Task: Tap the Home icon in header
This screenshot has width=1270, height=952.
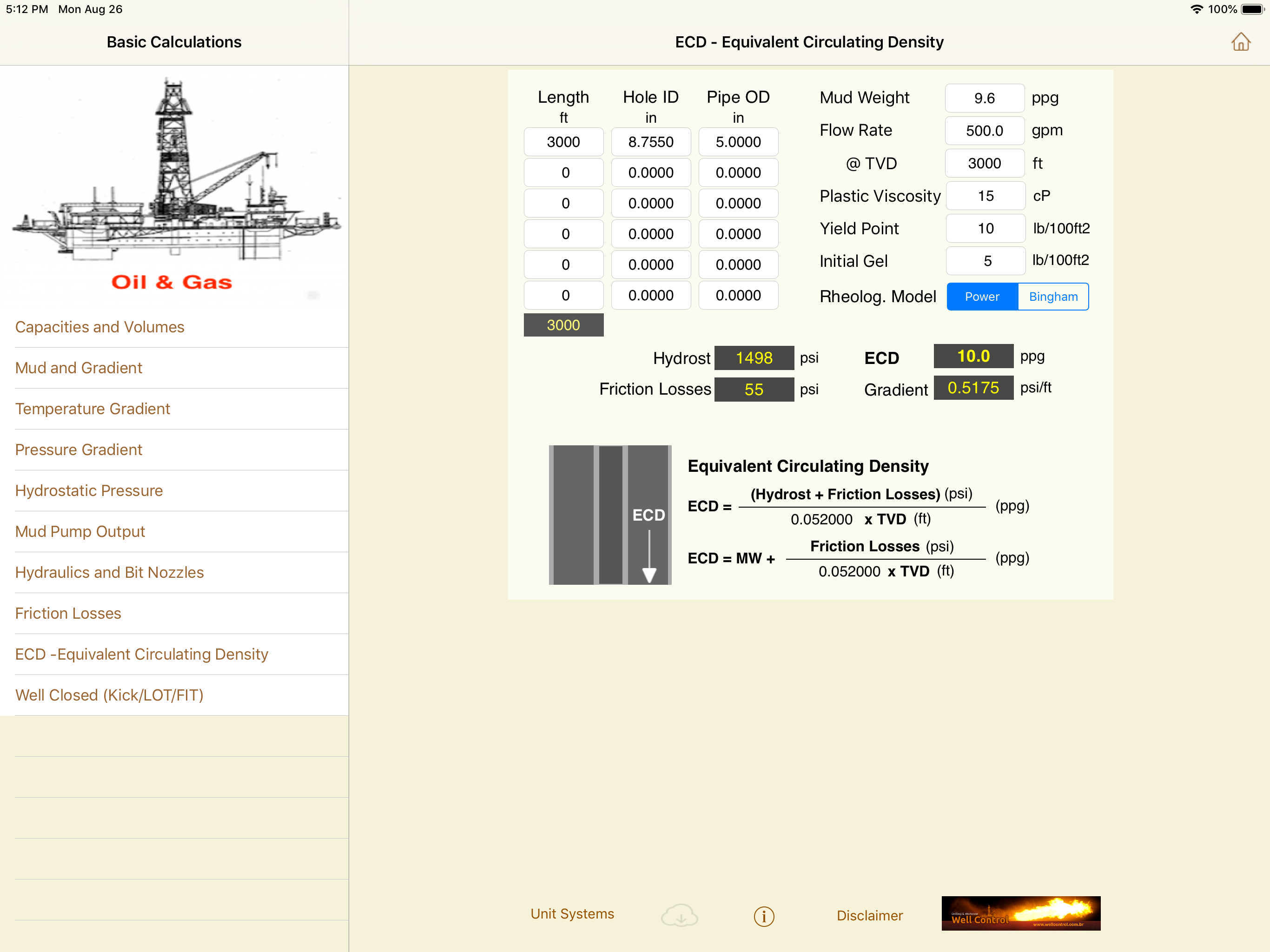Action: pyautogui.click(x=1240, y=42)
